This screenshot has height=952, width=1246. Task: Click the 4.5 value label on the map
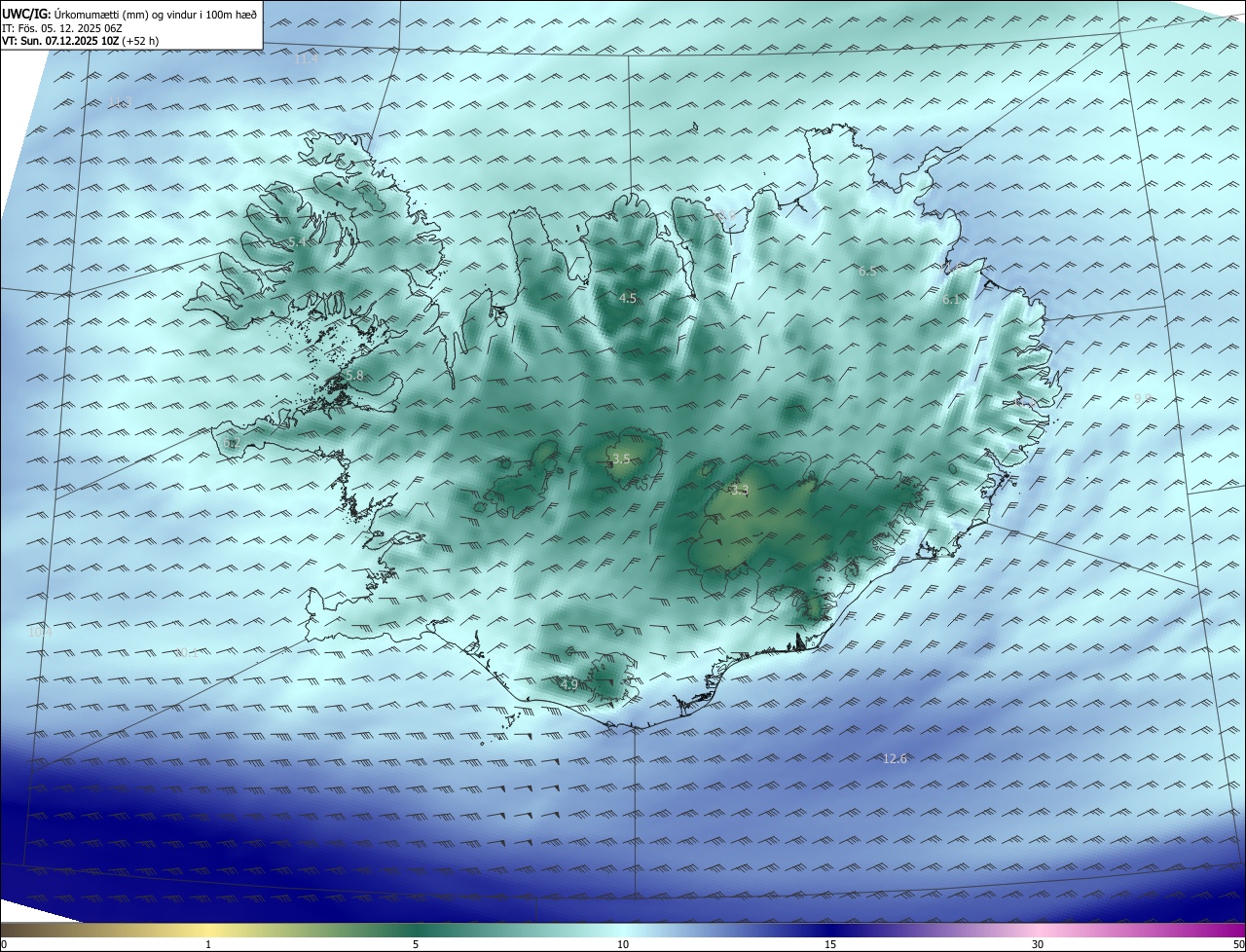point(628,299)
